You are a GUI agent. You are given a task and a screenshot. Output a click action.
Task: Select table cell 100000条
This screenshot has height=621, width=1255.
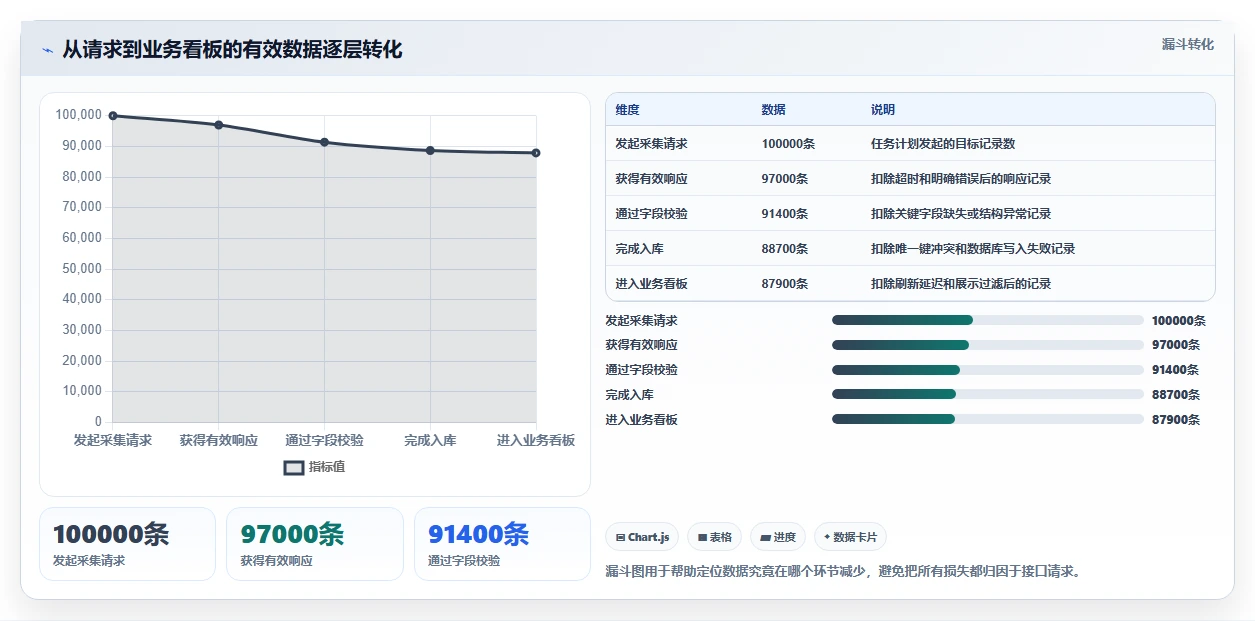click(x=788, y=144)
